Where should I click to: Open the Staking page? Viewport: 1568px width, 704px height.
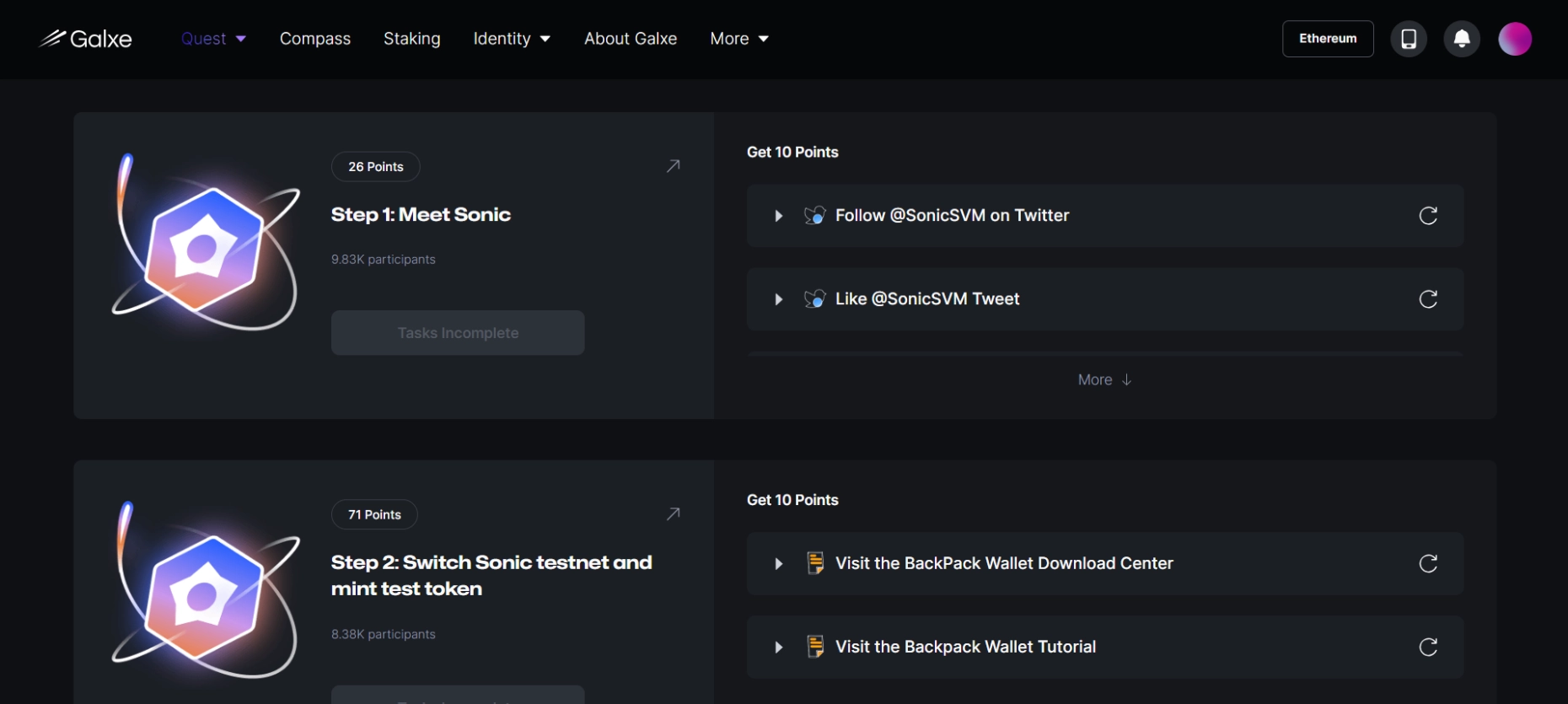click(412, 39)
